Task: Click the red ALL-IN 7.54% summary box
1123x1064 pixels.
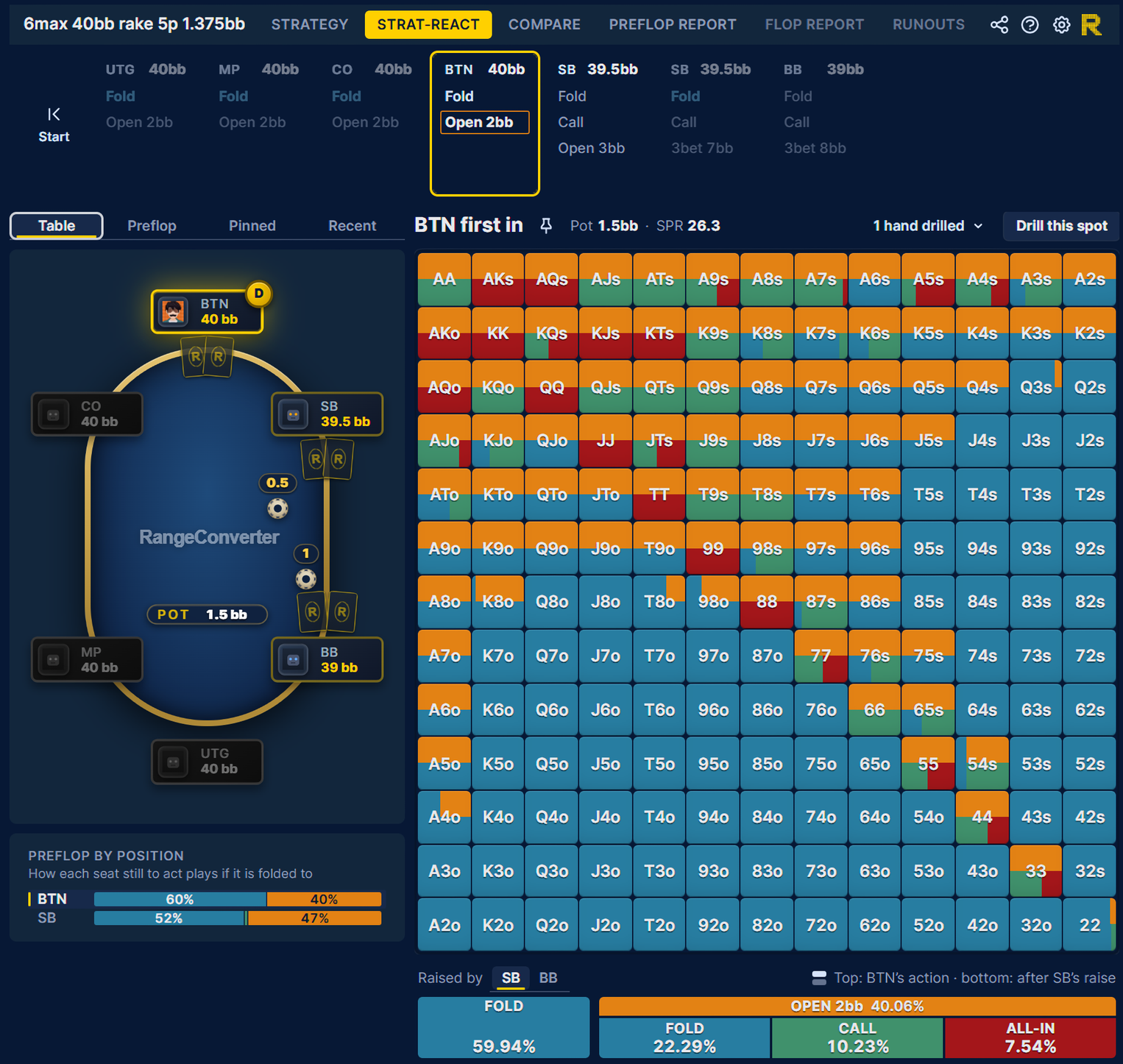Action: click(x=1030, y=1038)
